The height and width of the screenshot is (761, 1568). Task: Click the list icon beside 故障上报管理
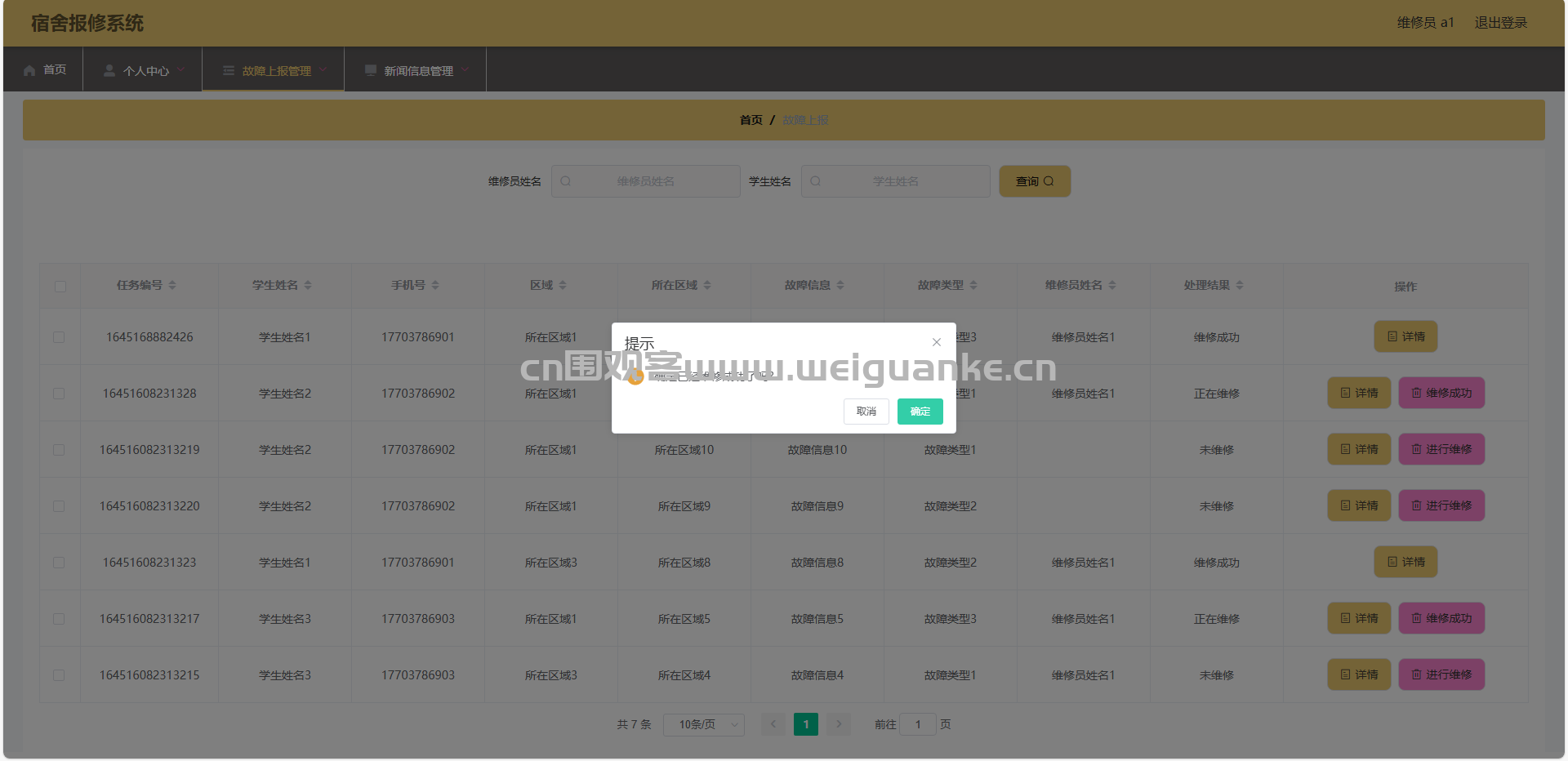[x=229, y=70]
